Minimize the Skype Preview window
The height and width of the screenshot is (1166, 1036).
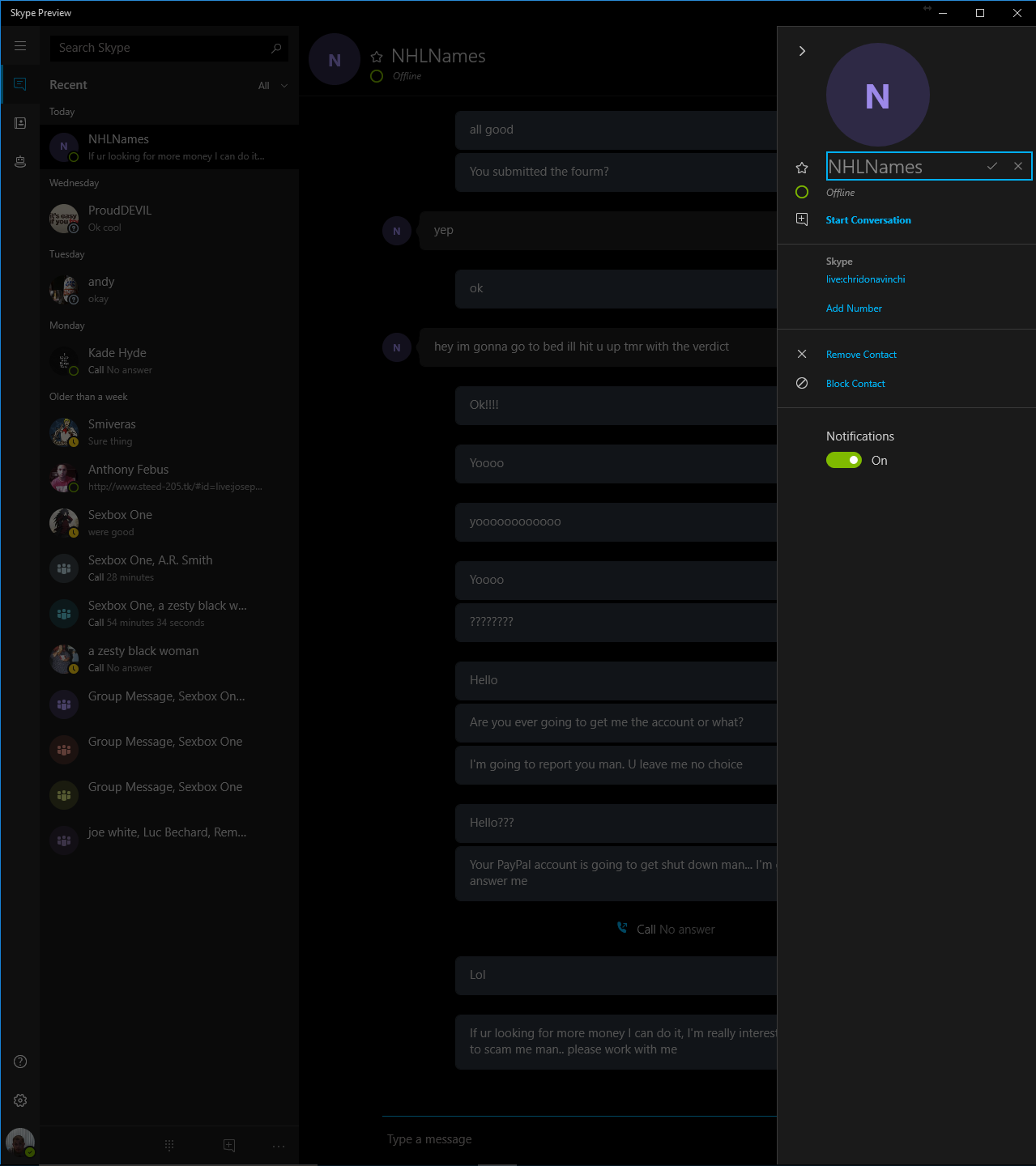coord(943,13)
